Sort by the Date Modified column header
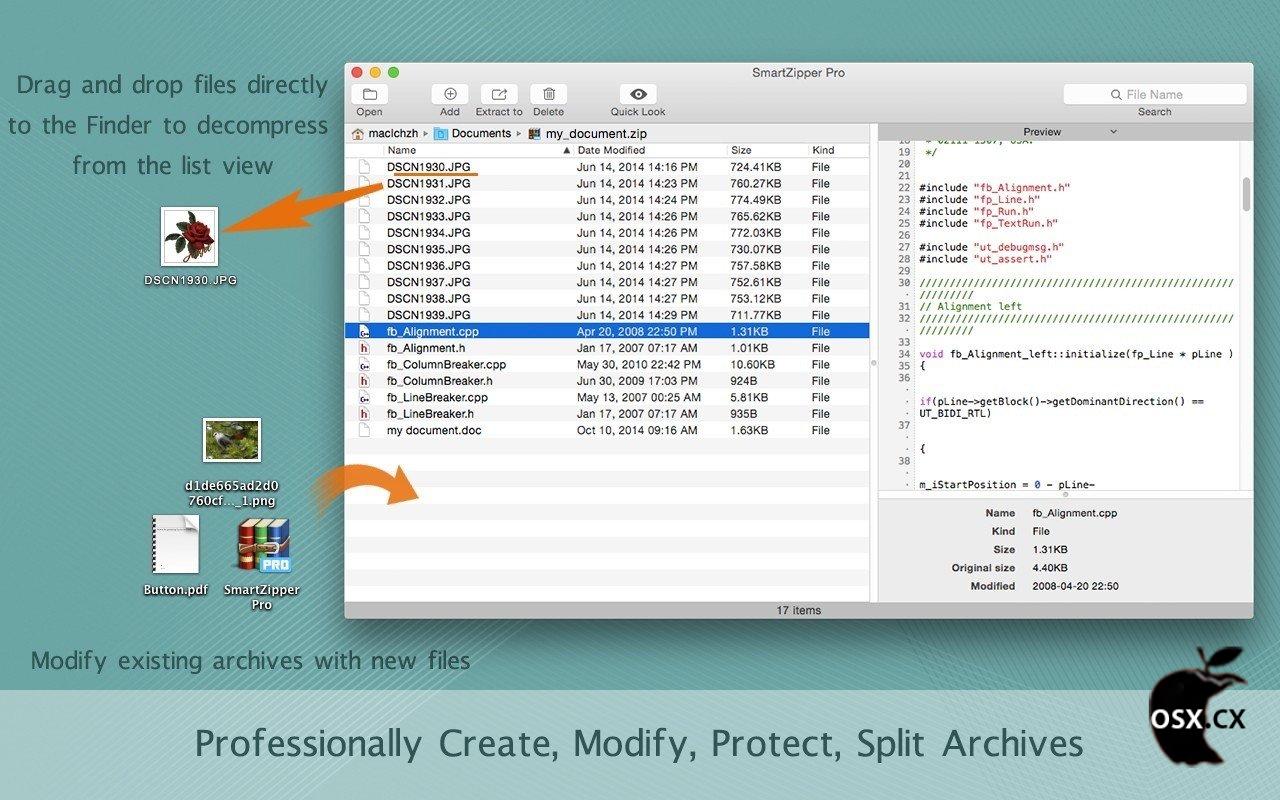Image resolution: width=1280 pixels, height=800 pixels. pyautogui.click(x=611, y=150)
